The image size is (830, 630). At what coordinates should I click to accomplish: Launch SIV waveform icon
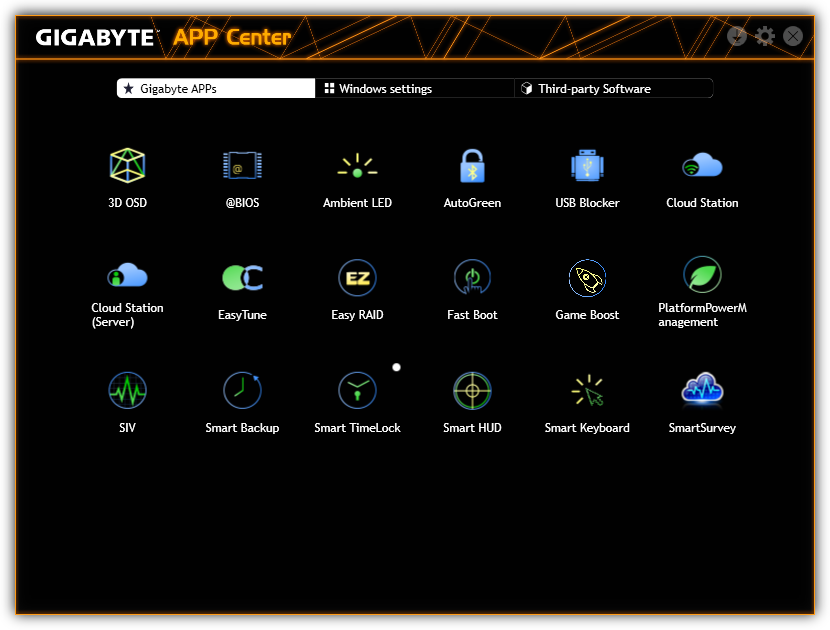127,391
